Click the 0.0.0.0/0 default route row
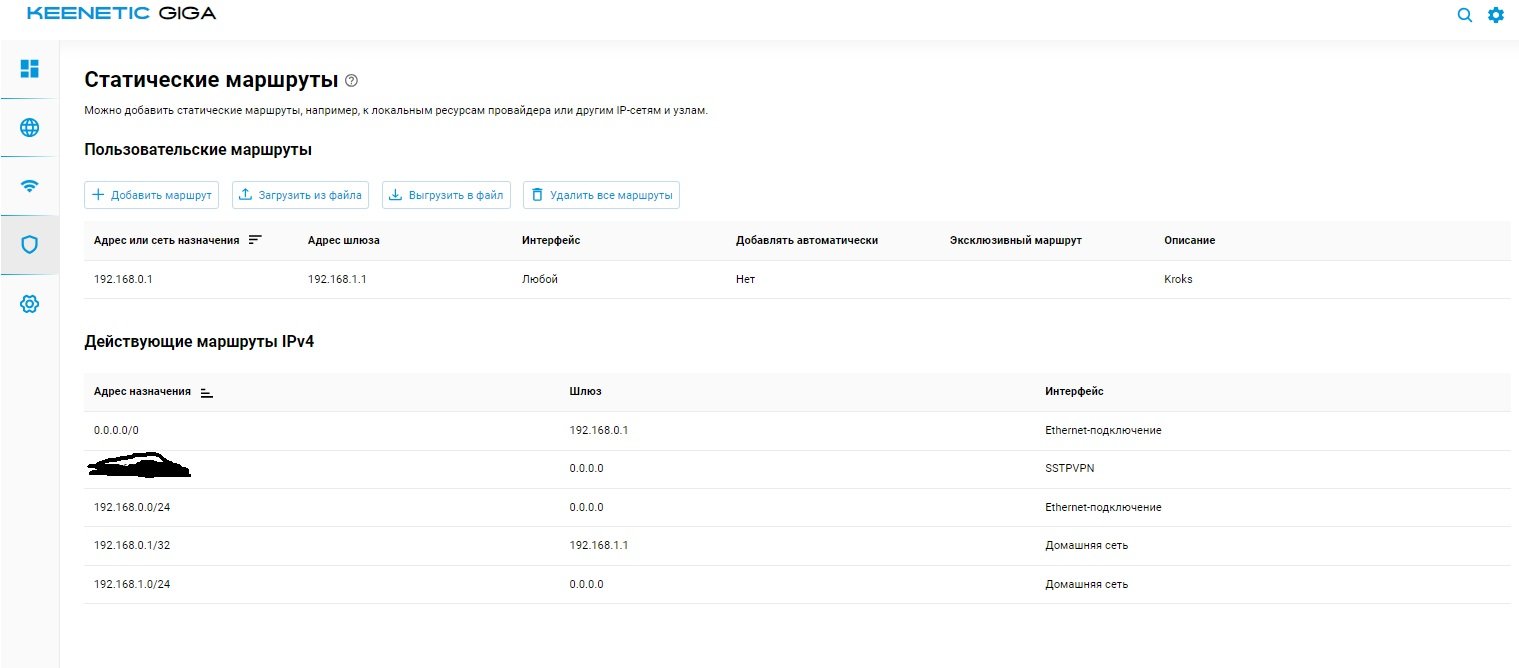This screenshot has height=668, width=1519. pos(112,430)
